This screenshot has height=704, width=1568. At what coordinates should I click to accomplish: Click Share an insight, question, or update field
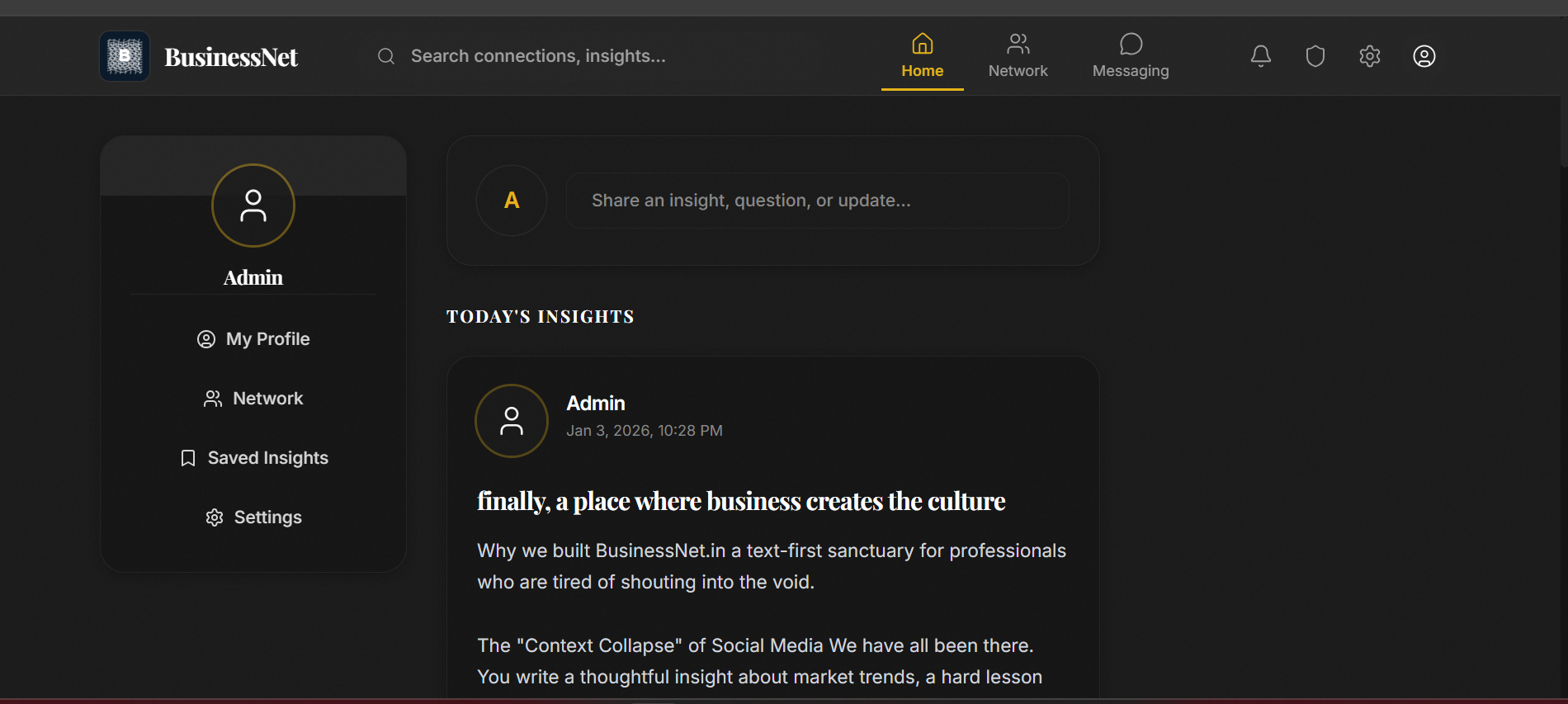(818, 201)
